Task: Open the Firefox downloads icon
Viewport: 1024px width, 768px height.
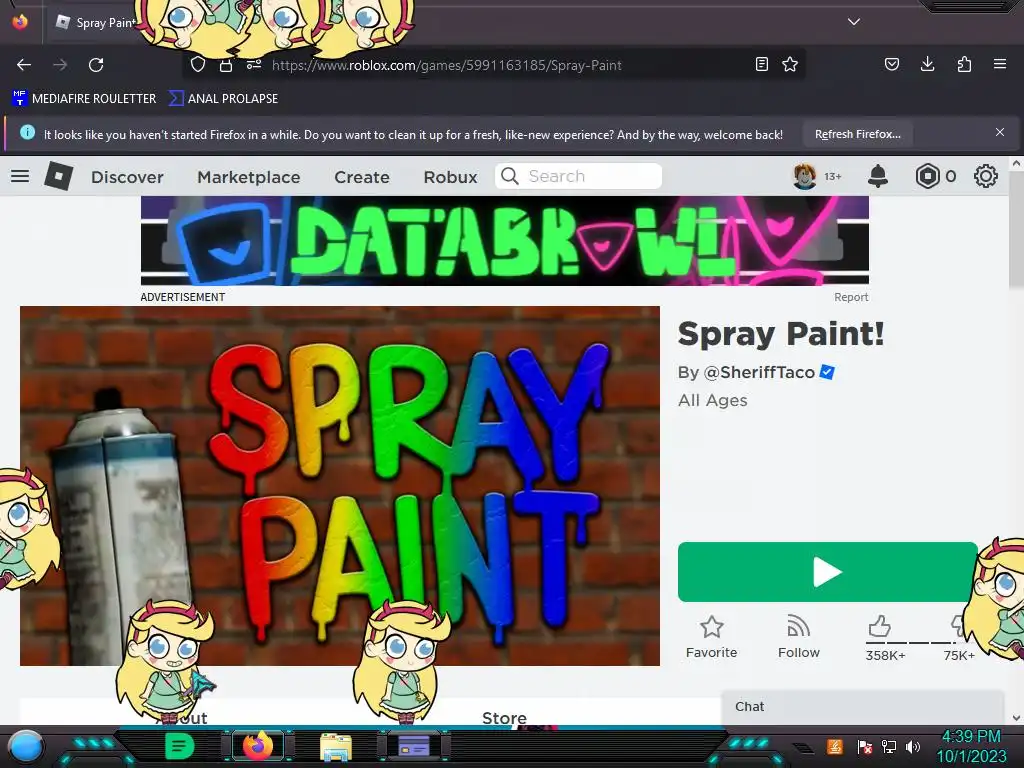Action: (x=927, y=63)
